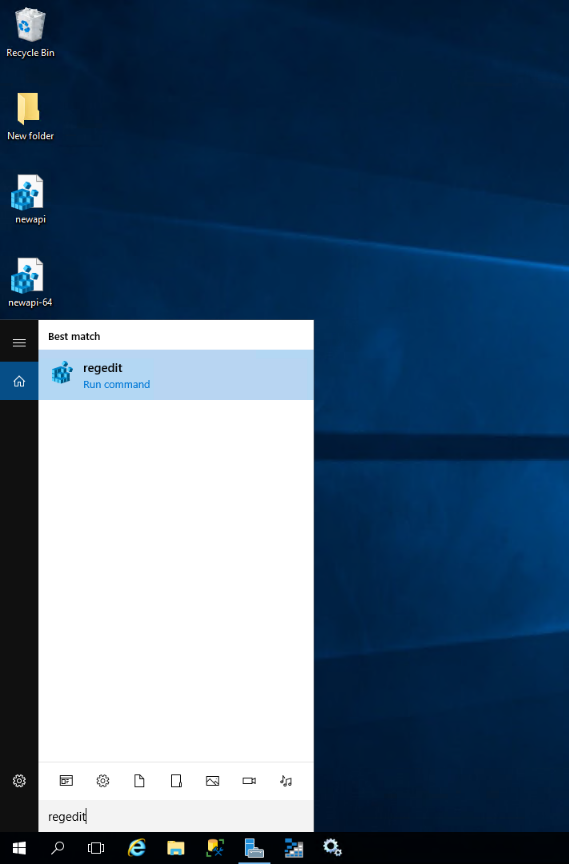Filter search results by Videos
This screenshot has height=864, width=569.
pos(250,780)
